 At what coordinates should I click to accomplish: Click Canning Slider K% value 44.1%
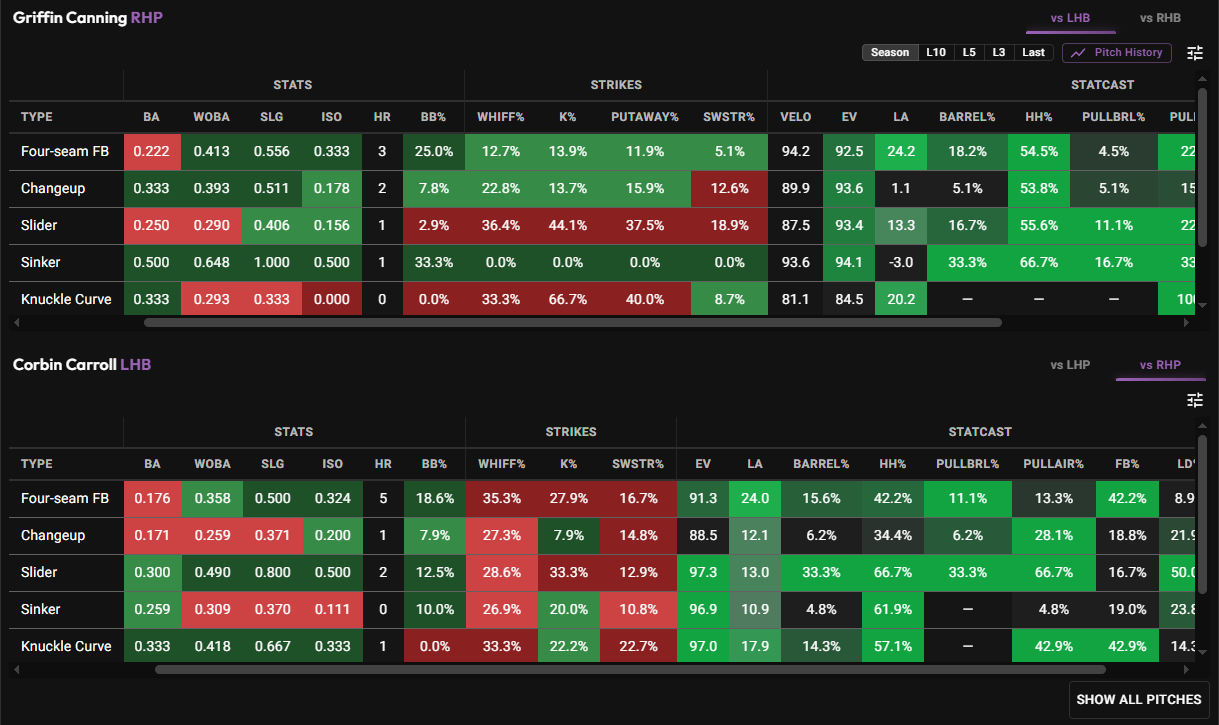click(x=568, y=225)
